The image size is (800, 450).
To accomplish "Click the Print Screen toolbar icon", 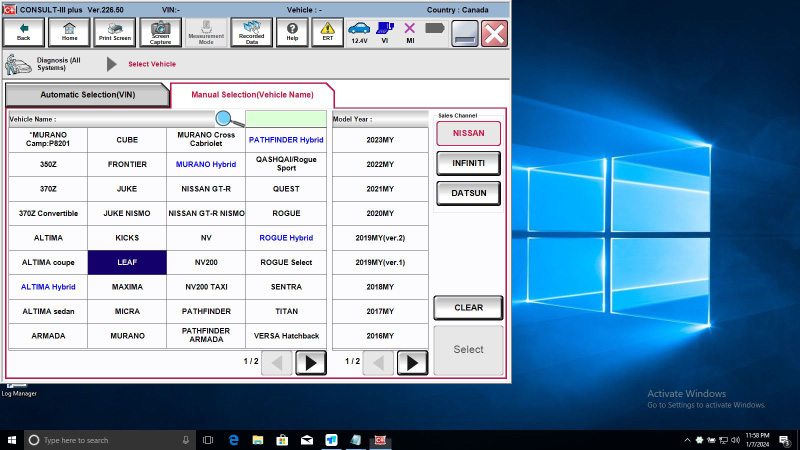I will click(x=115, y=33).
